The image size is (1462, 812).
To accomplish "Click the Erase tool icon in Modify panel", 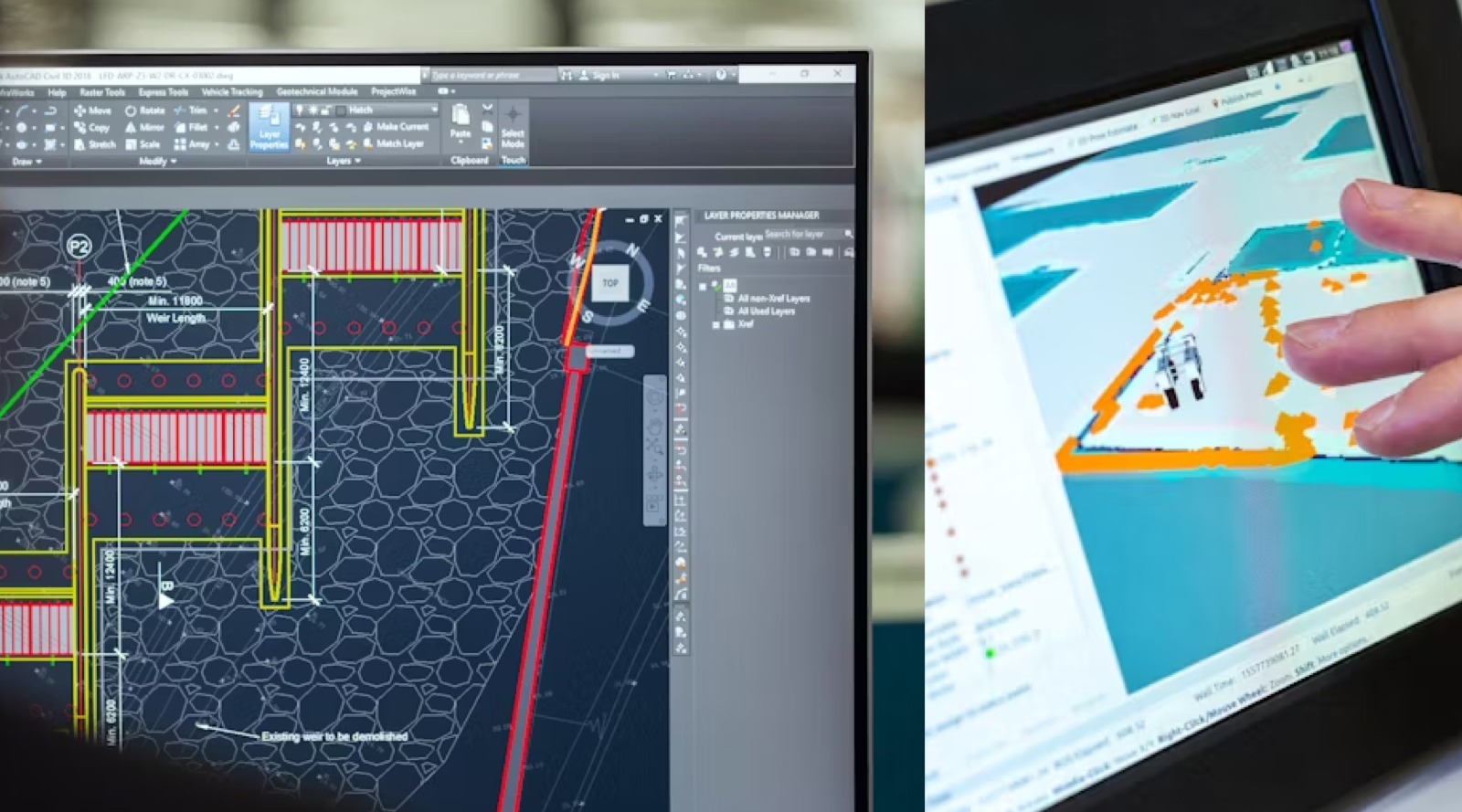I will 234,111.
